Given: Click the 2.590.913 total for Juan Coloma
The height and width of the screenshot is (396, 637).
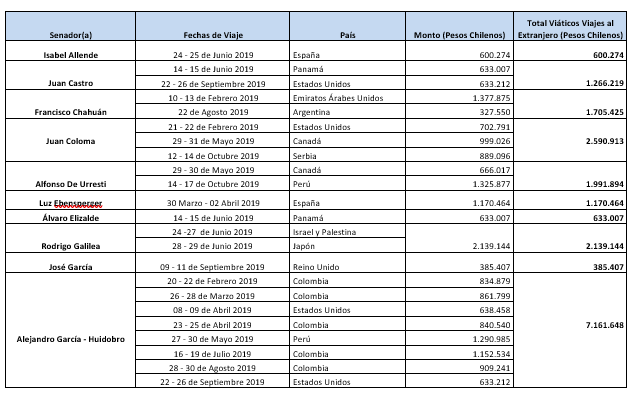Looking at the screenshot, I should coord(570,141).
